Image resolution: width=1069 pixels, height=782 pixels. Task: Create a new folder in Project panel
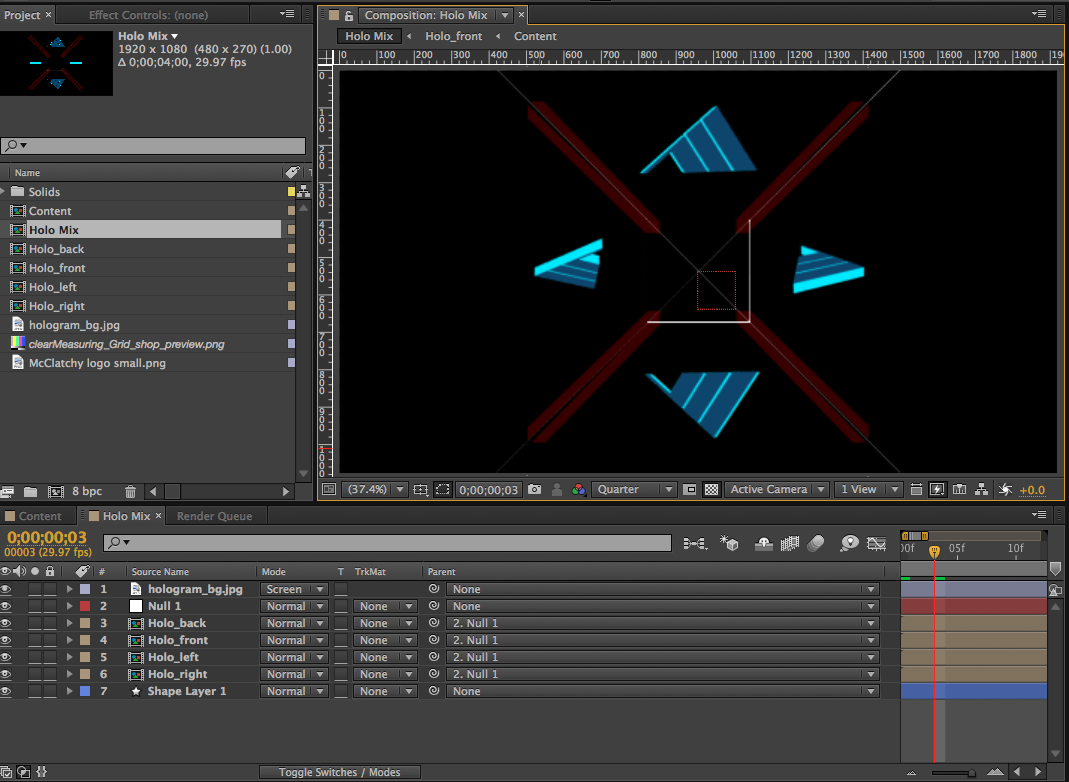coord(30,492)
